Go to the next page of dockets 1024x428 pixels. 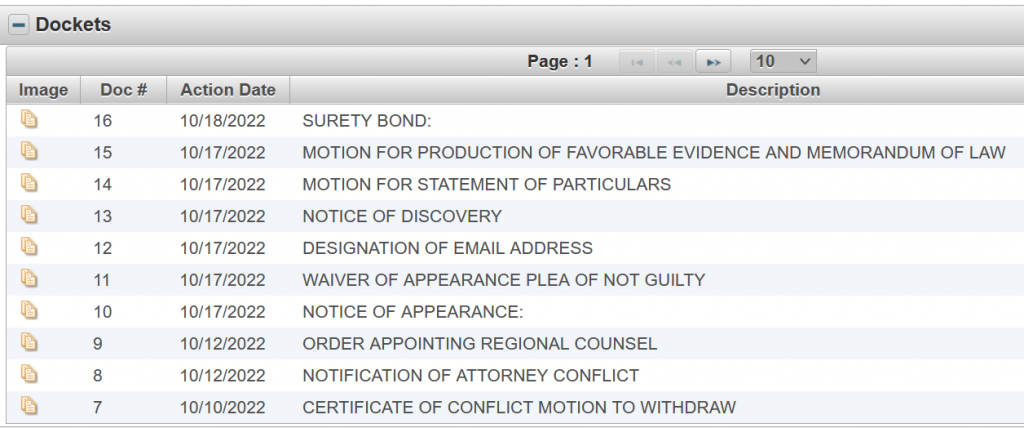(713, 62)
